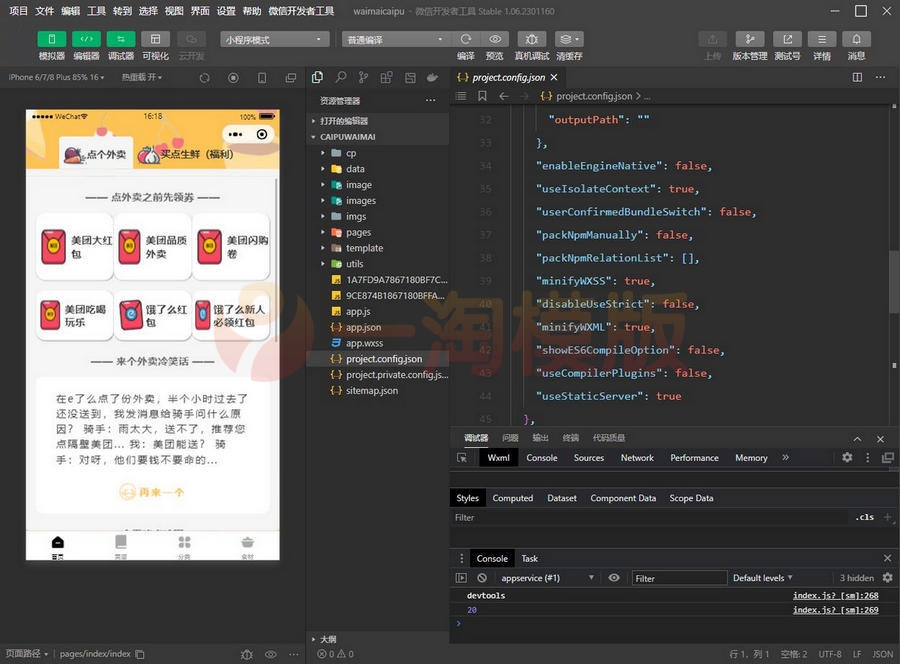The image size is (900, 664).
Task: Open the project details icon
Action: tap(822, 39)
